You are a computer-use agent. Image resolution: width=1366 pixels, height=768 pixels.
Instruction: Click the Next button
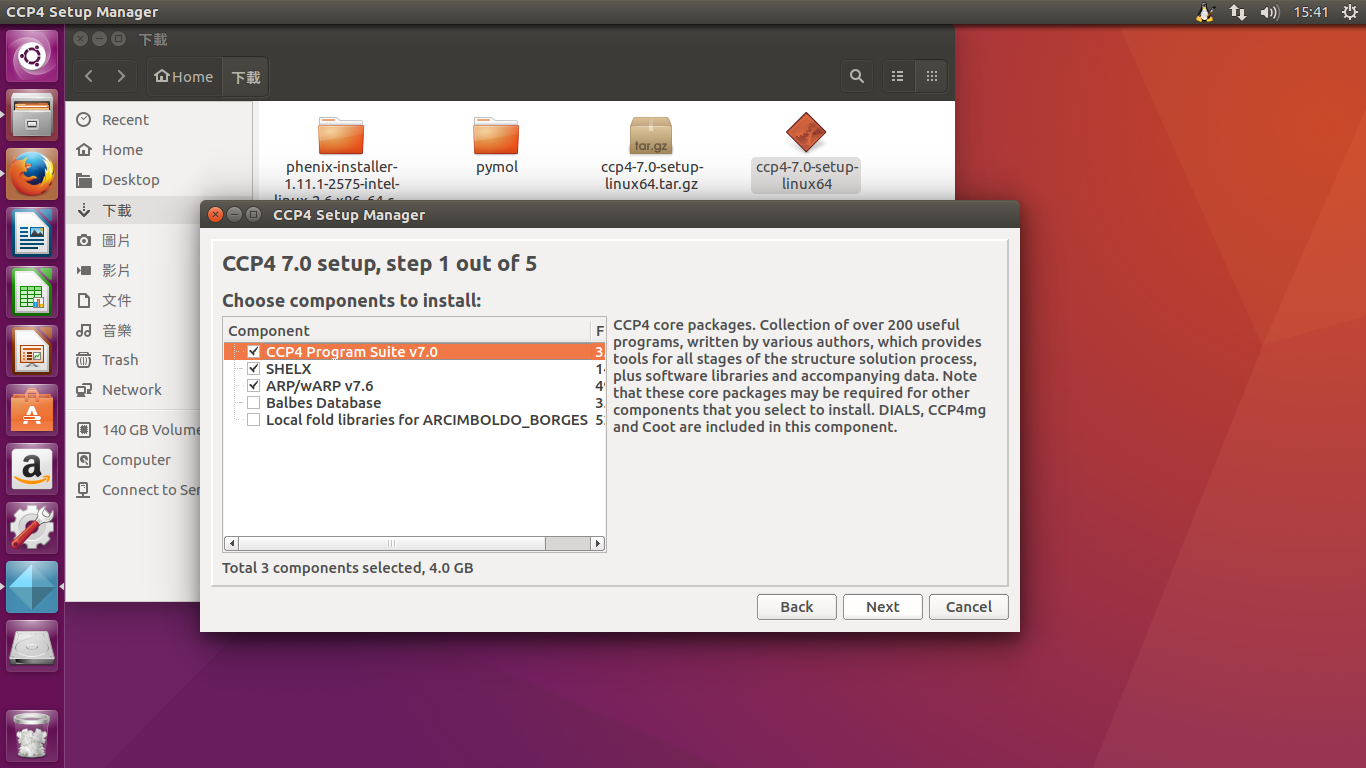pos(882,607)
